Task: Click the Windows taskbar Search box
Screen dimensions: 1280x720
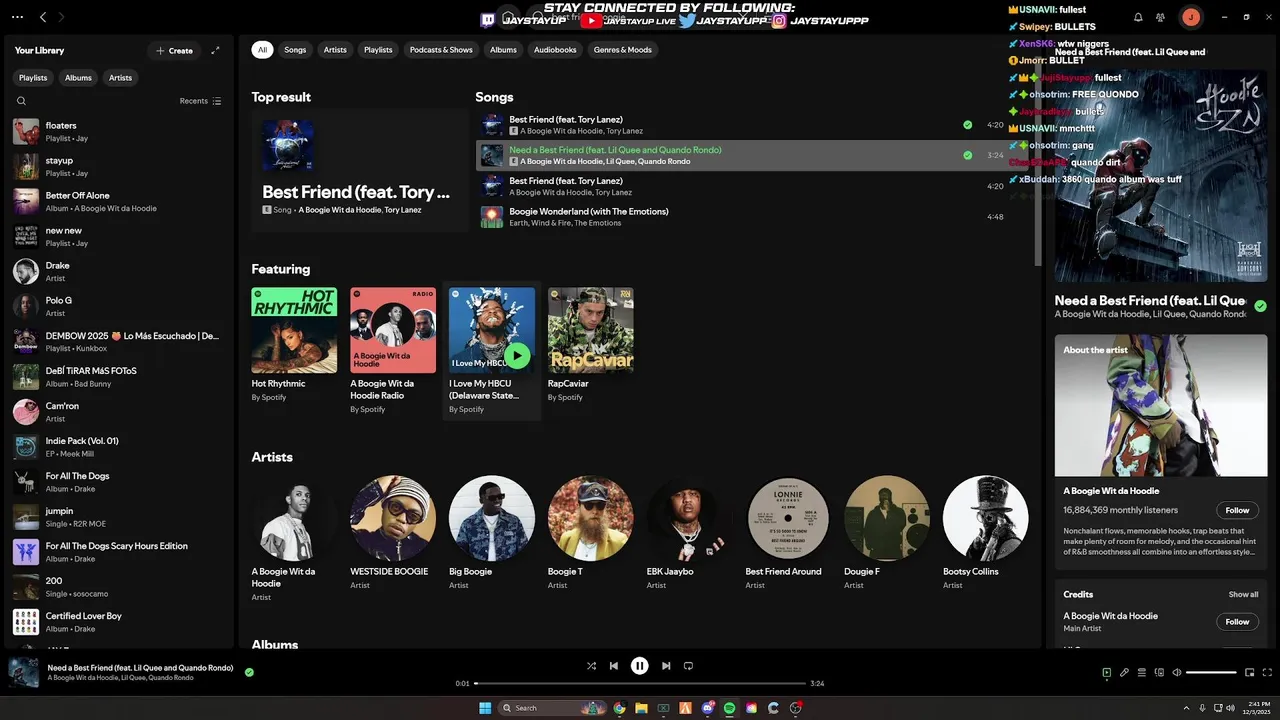Action: [x=553, y=708]
